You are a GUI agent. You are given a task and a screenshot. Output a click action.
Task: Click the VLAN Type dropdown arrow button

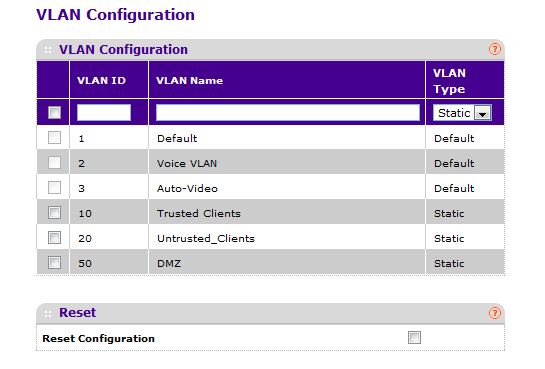[482, 113]
